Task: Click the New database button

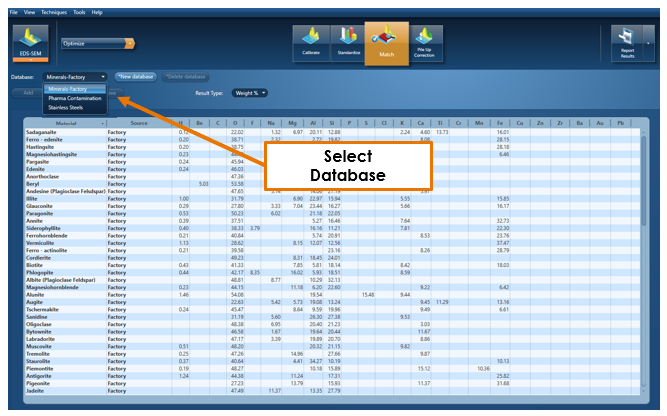Action: pos(134,76)
